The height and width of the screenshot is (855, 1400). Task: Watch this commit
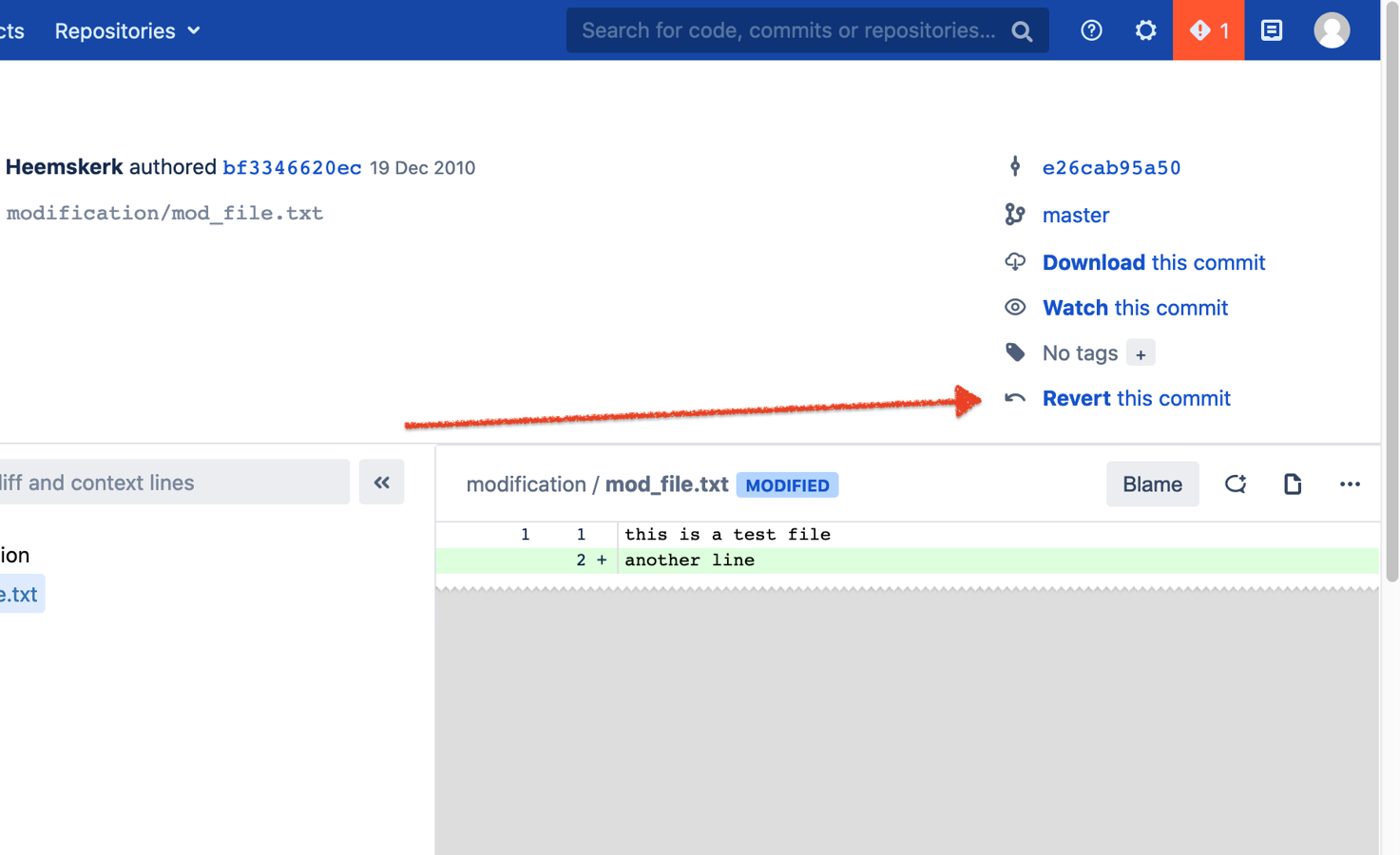[1134, 308]
